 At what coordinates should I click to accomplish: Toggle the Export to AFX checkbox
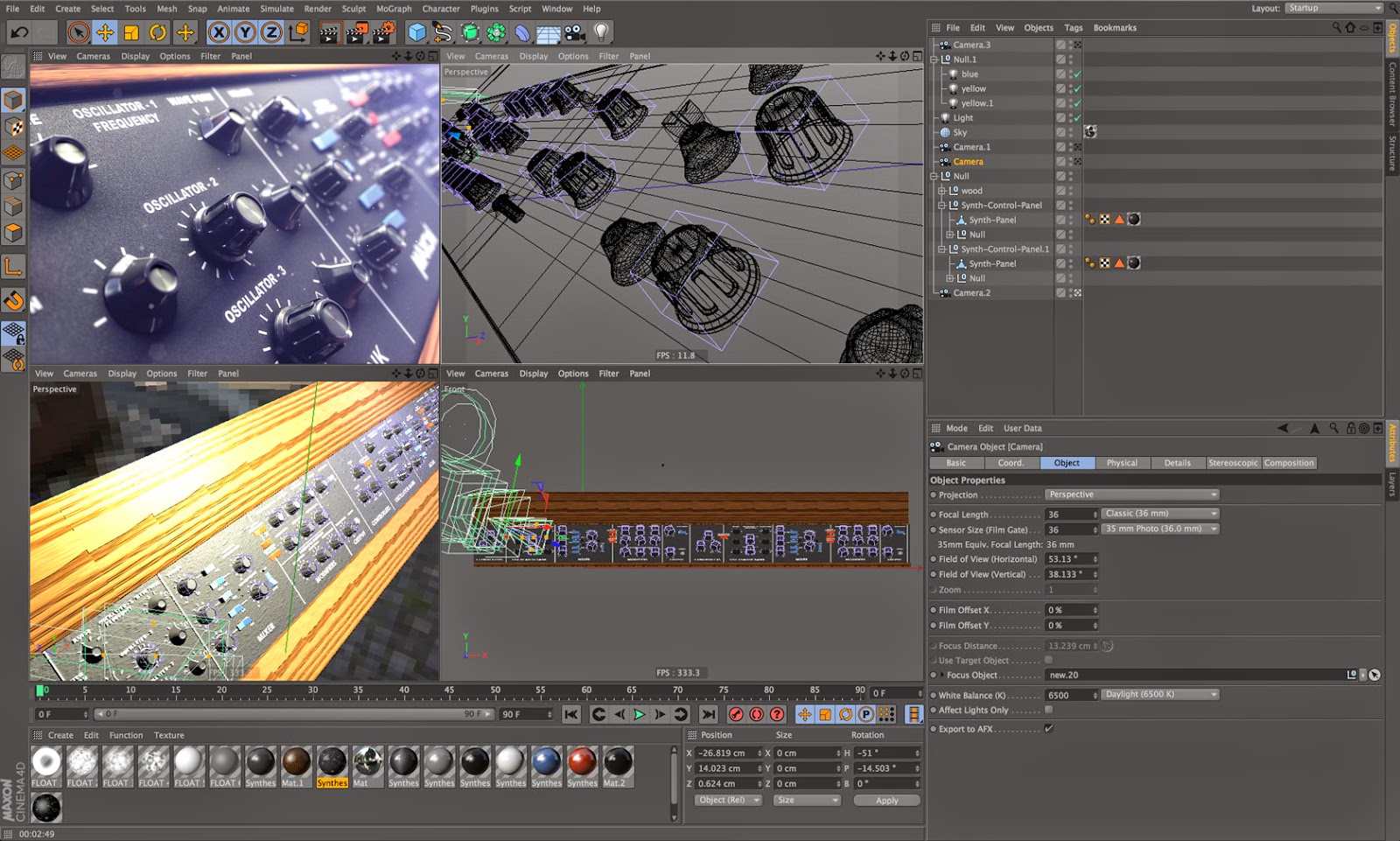[x=1048, y=728]
